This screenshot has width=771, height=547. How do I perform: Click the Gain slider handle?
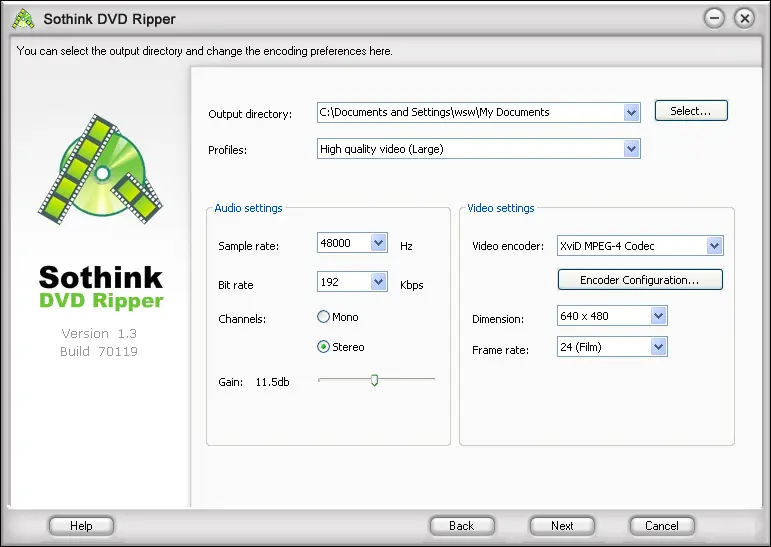click(x=374, y=380)
